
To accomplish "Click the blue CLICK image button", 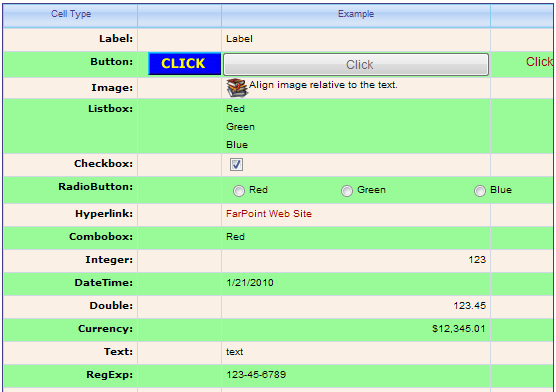I will point(184,64).
